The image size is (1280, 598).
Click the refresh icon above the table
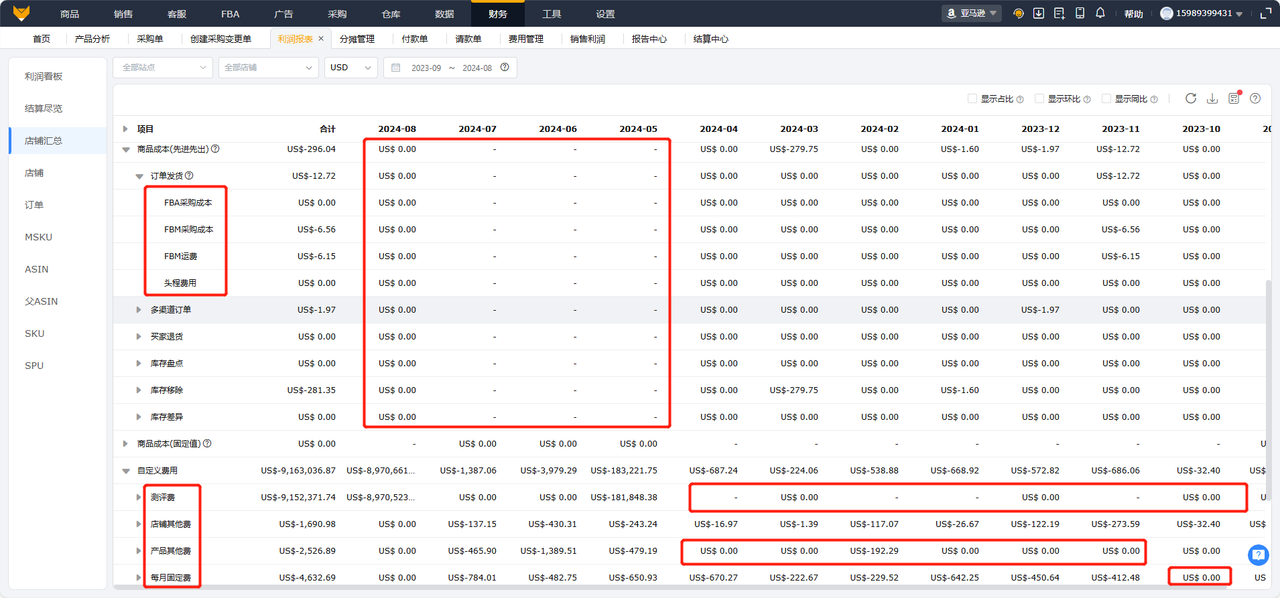[1190, 99]
